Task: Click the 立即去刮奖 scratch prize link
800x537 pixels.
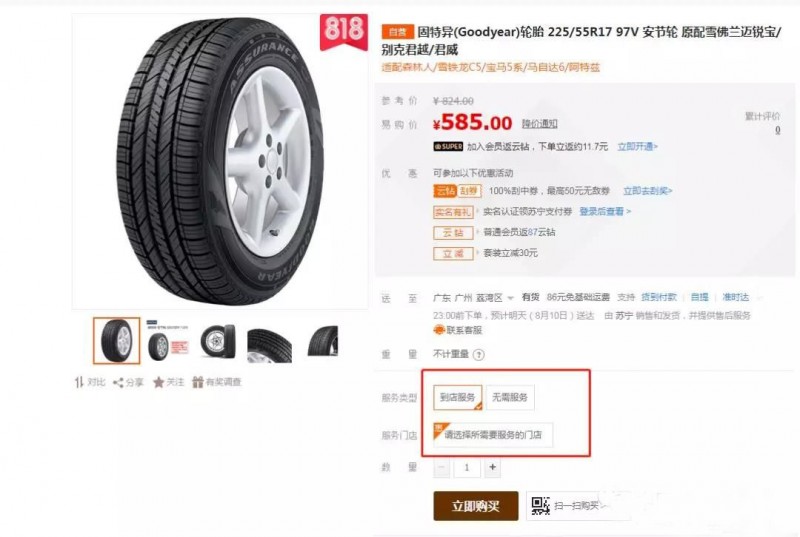Action: click(647, 191)
